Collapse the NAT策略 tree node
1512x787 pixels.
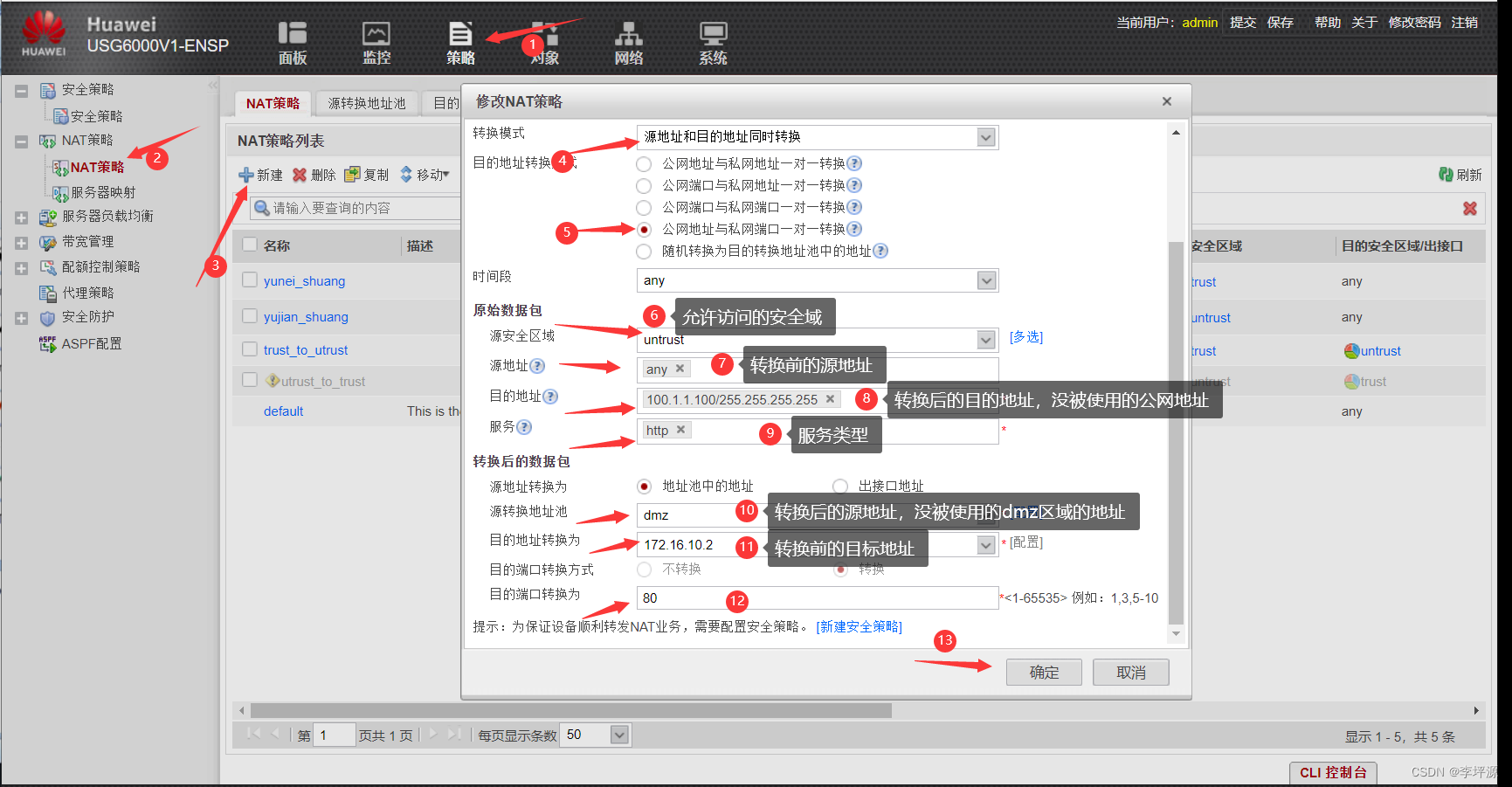22,142
